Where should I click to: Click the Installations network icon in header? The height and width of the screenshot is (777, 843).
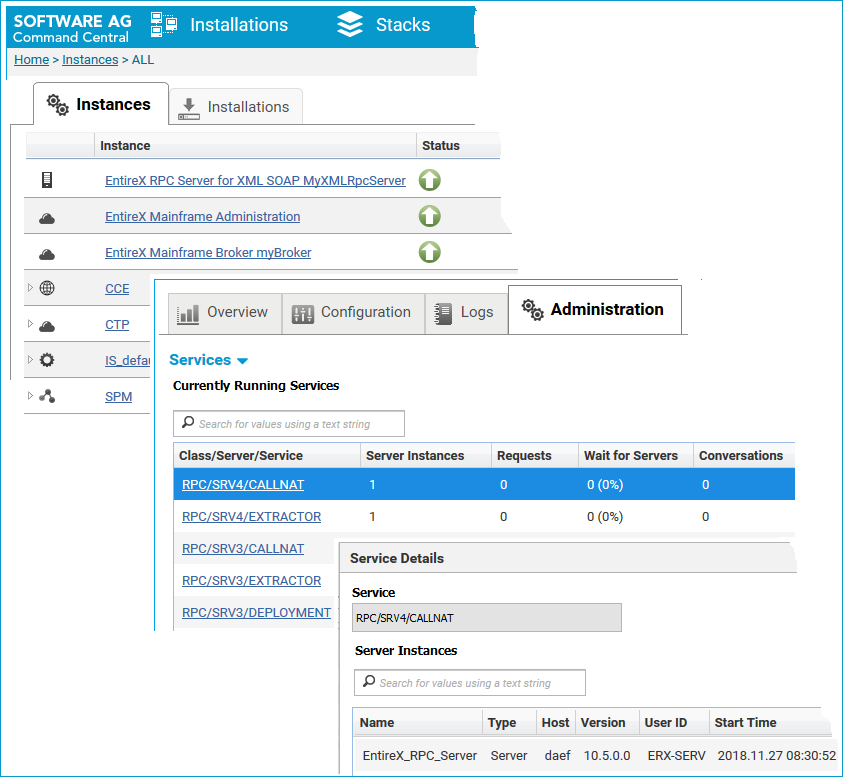[163, 25]
